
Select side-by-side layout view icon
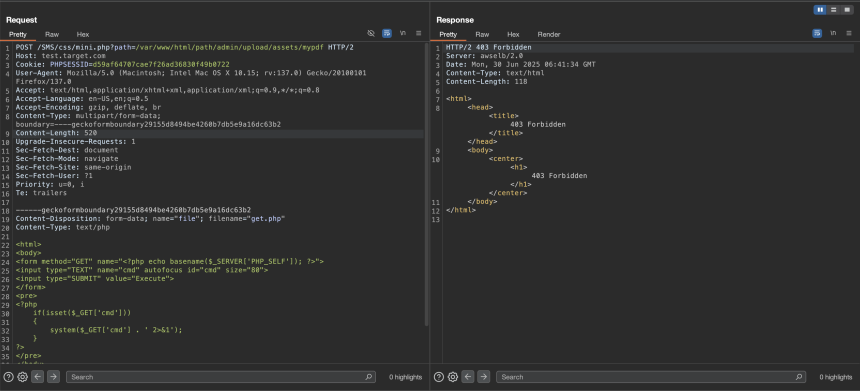pyautogui.click(x=820, y=10)
